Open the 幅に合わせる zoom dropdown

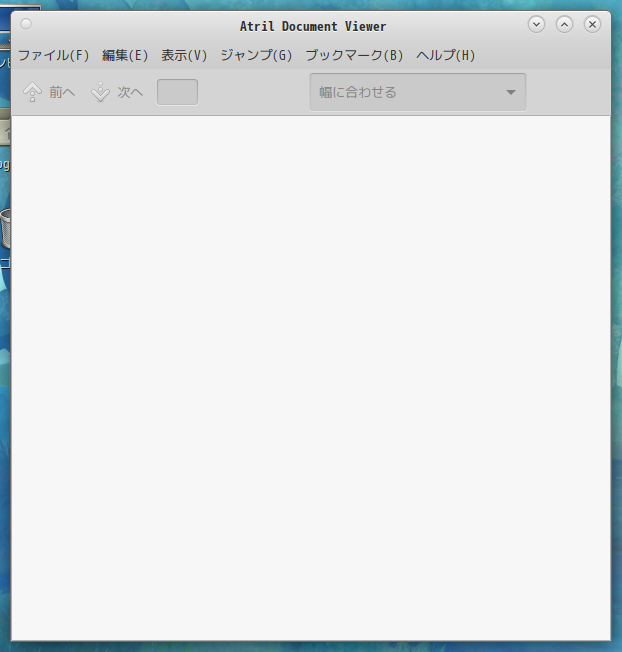pyautogui.click(x=418, y=92)
